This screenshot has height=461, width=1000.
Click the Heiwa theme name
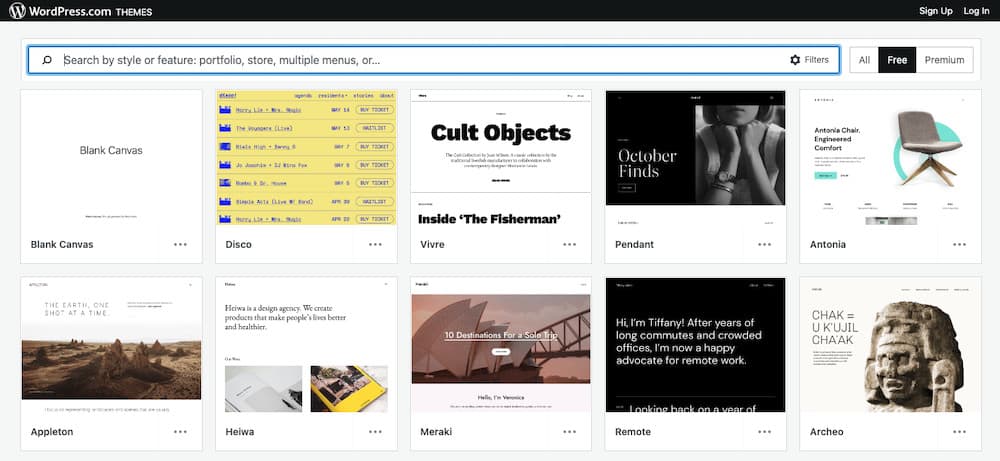click(240, 432)
